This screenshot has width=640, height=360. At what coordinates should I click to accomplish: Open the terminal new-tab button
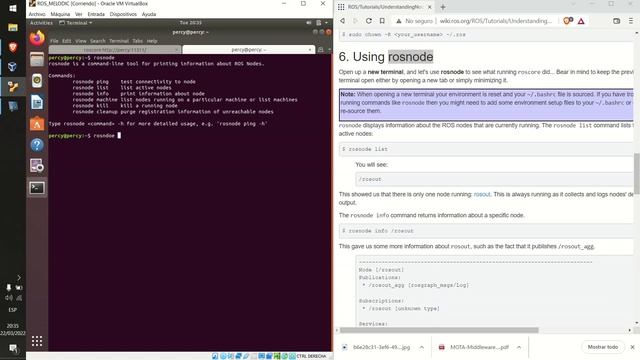click(x=320, y=50)
